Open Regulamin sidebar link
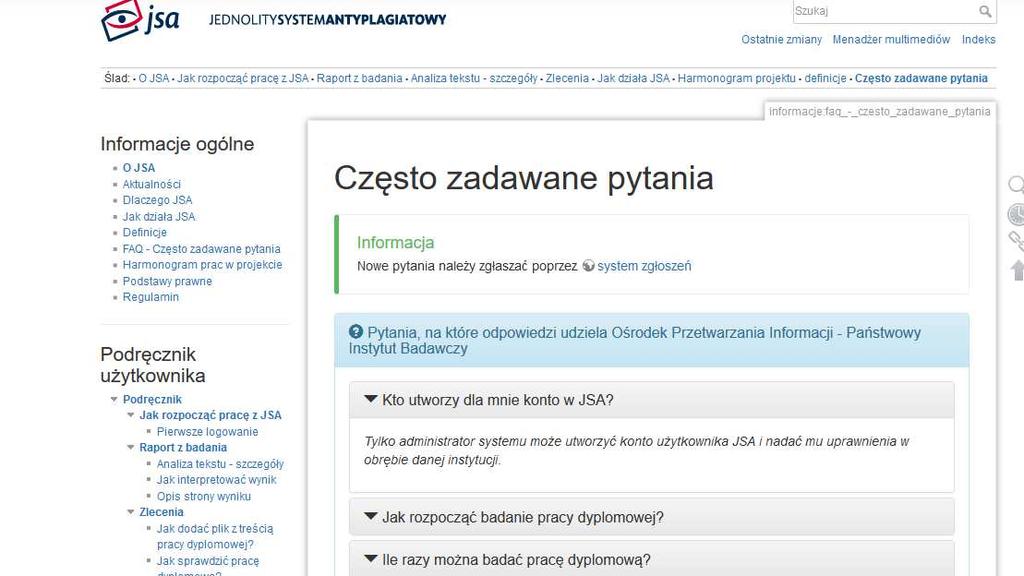This screenshot has height=576, width=1024. pyautogui.click(x=151, y=296)
